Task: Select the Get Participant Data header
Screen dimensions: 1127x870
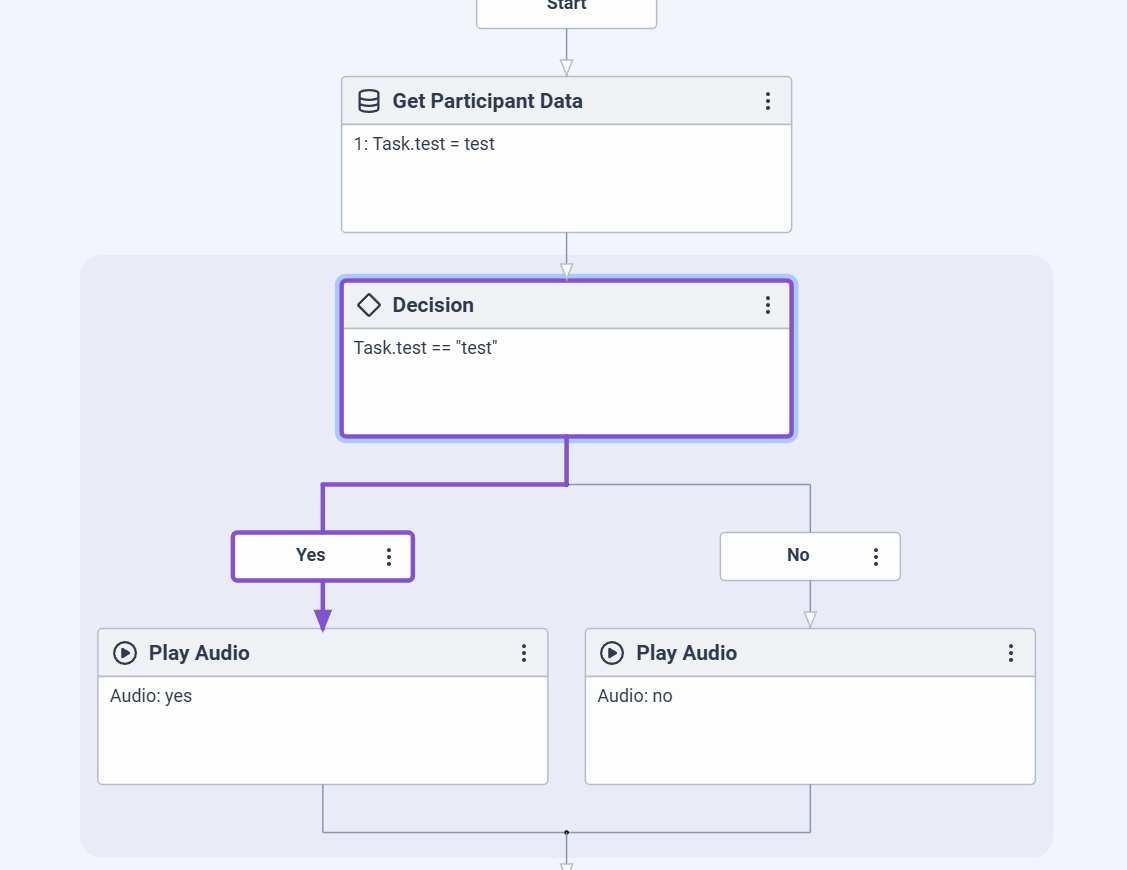Action: tap(566, 101)
